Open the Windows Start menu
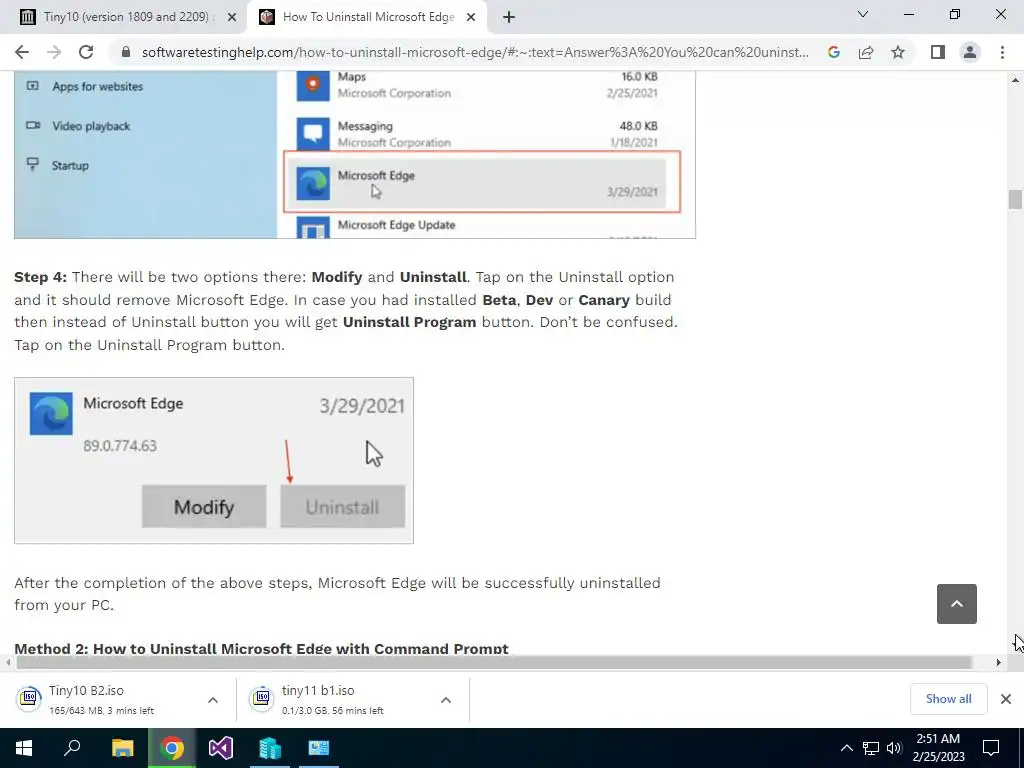Image resolution: width=1024 pixels, height=768 pixels. coord(24,748)
